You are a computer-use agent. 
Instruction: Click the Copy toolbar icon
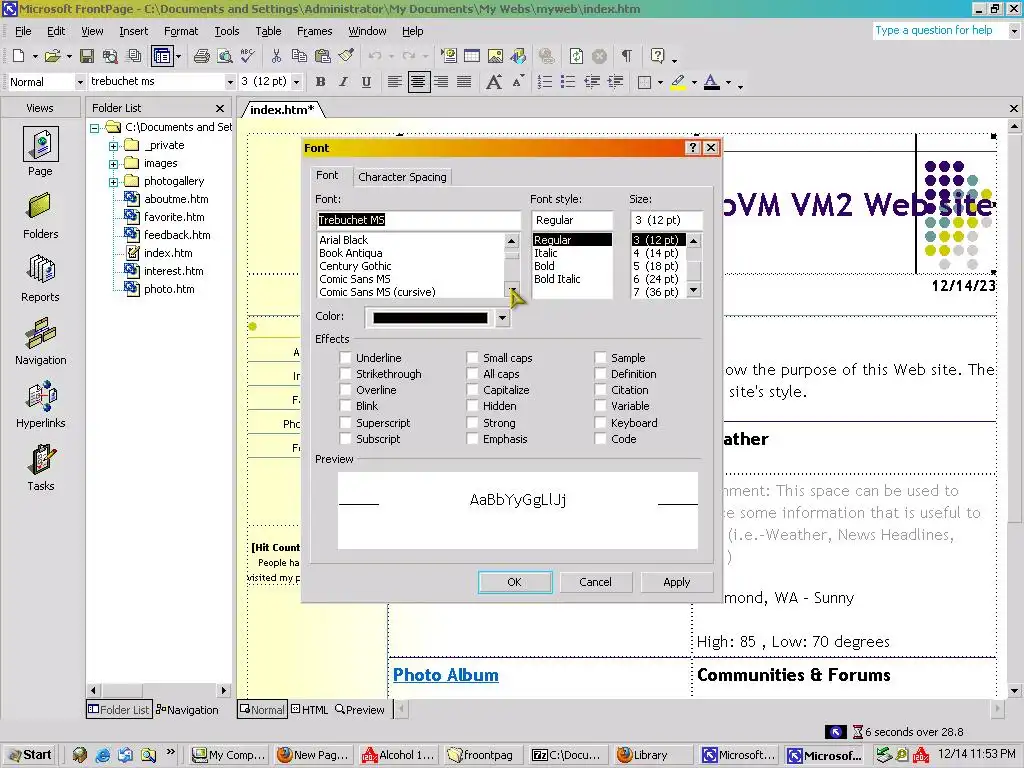[x=299, y=56]
